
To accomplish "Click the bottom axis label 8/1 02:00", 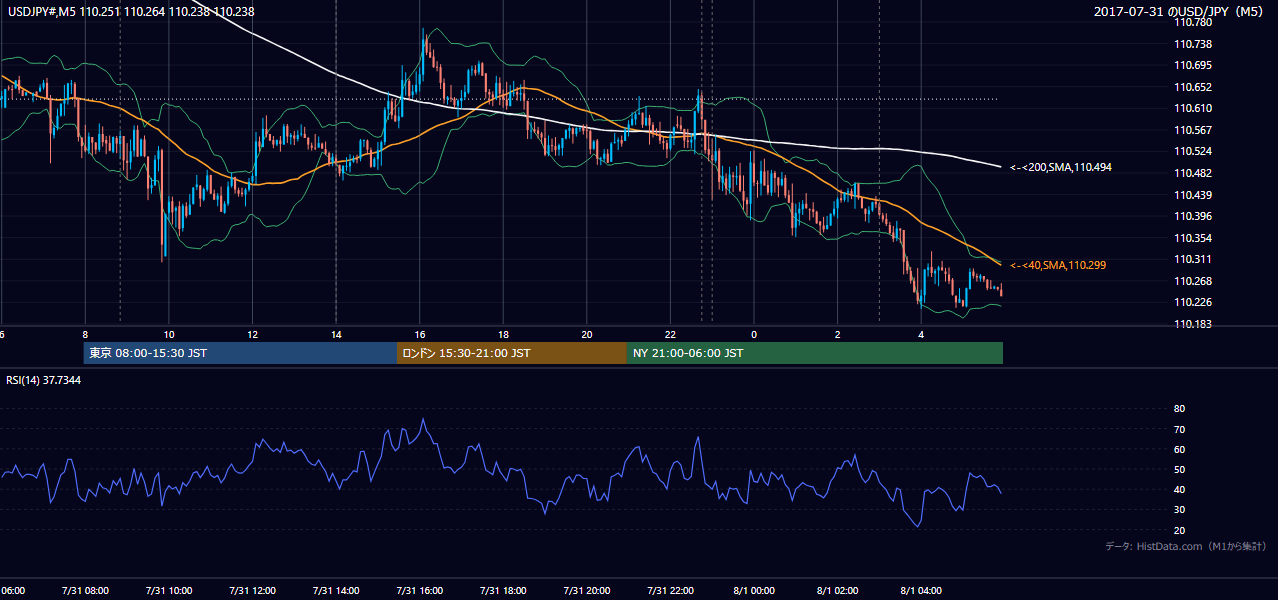I will [838, 590].
